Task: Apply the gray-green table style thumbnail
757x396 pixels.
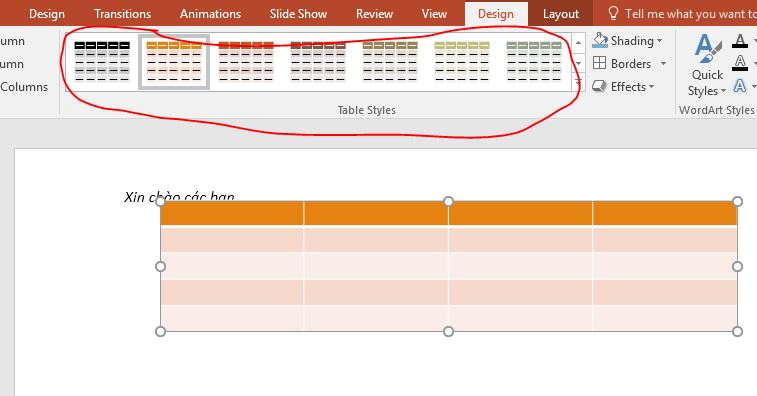Action: [x=533, y=62]
